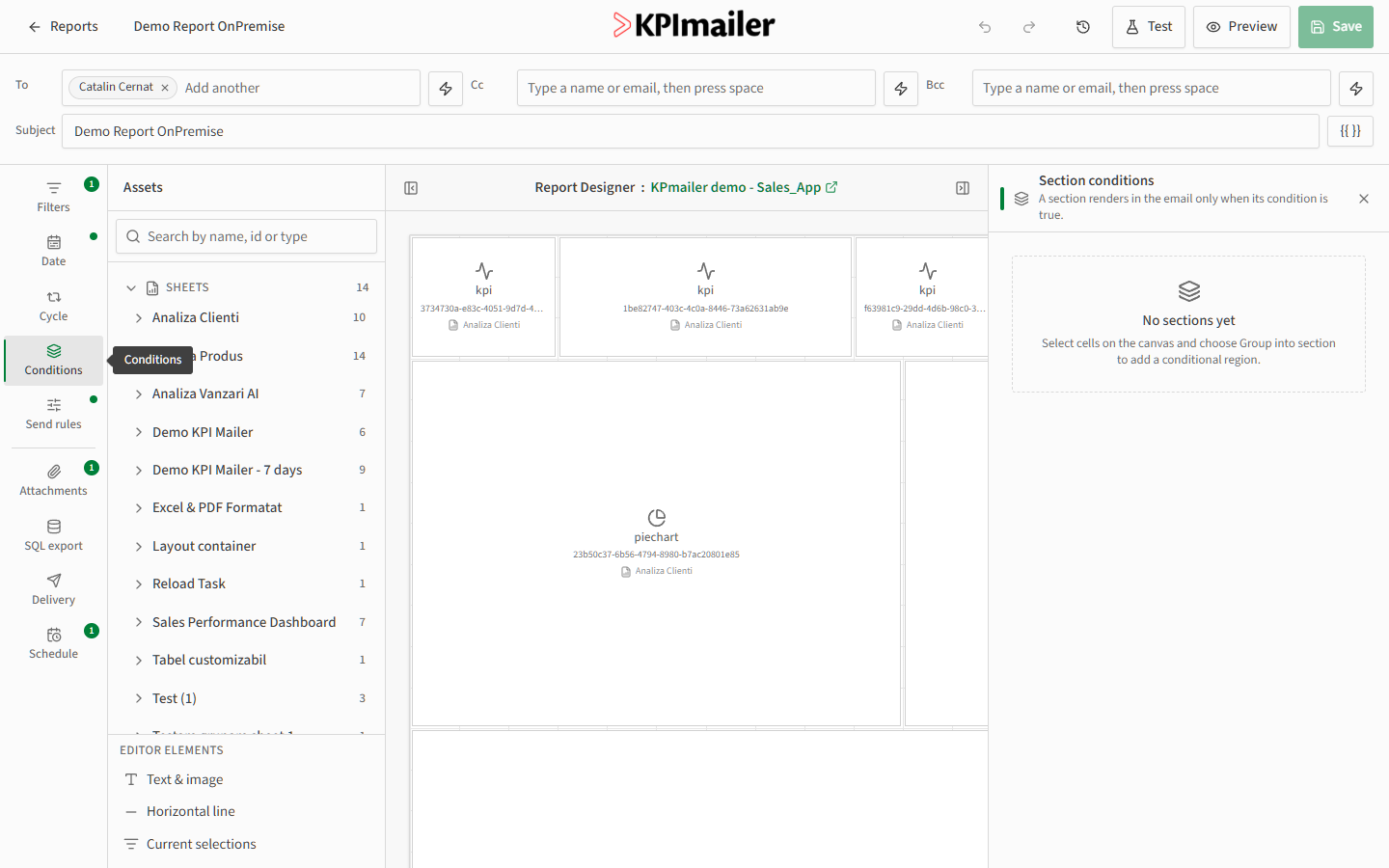Open the Date sidebar tab
1389x868 pixels.
pos(54,251)
